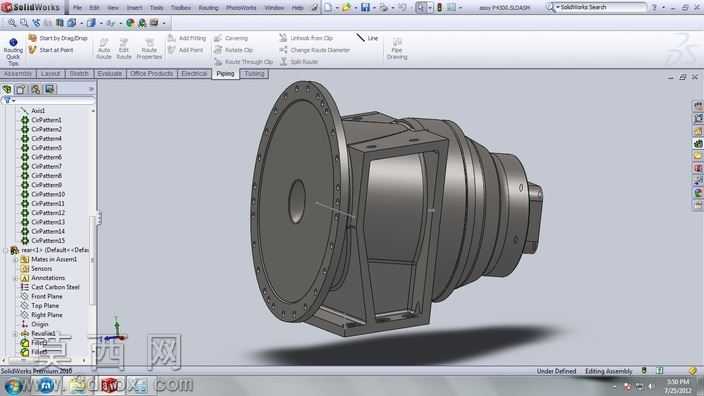The width and height of the screenshot is (704, 396).
Task: Click the Rebuild traffic light icon
Action: [x=440, y=8]
